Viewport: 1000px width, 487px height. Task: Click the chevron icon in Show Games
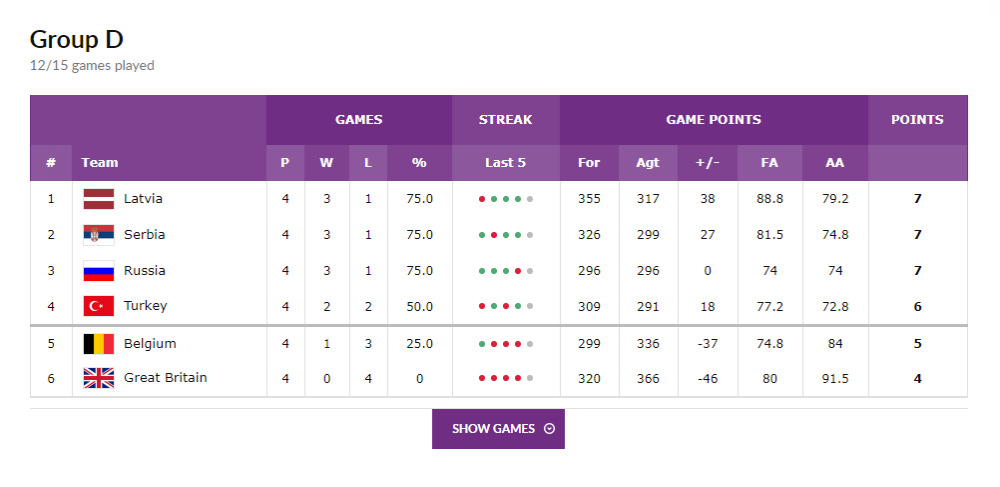click(549, 429)
